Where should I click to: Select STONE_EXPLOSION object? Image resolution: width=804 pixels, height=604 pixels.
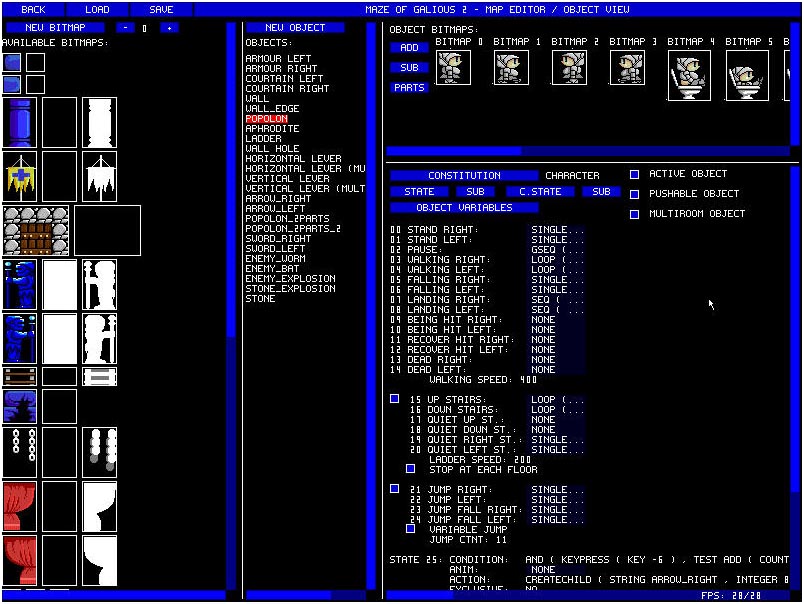click(x=290, y=289)
